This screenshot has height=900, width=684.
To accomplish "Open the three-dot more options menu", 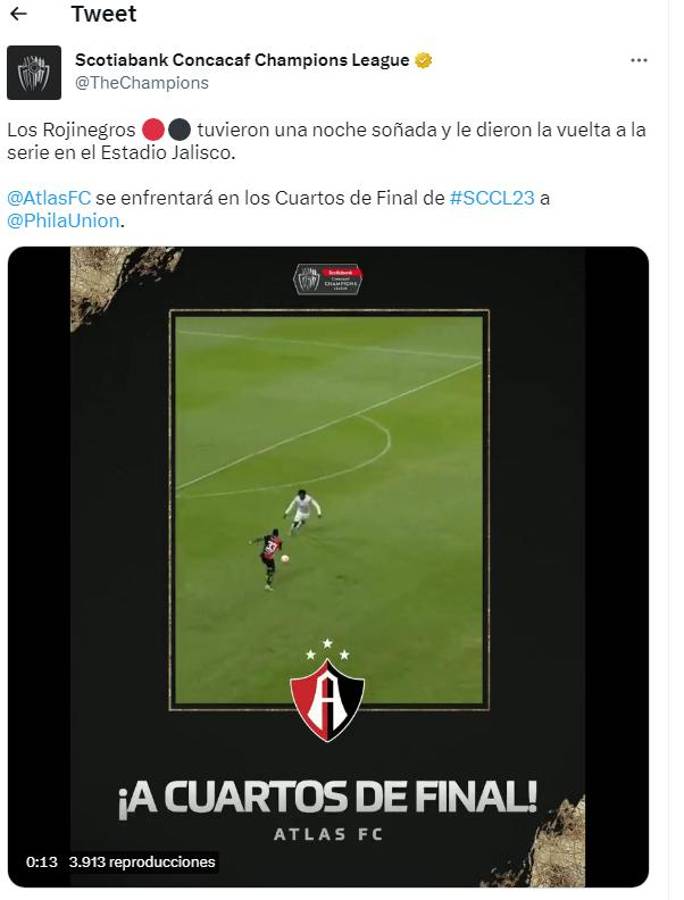I will 638,60.
